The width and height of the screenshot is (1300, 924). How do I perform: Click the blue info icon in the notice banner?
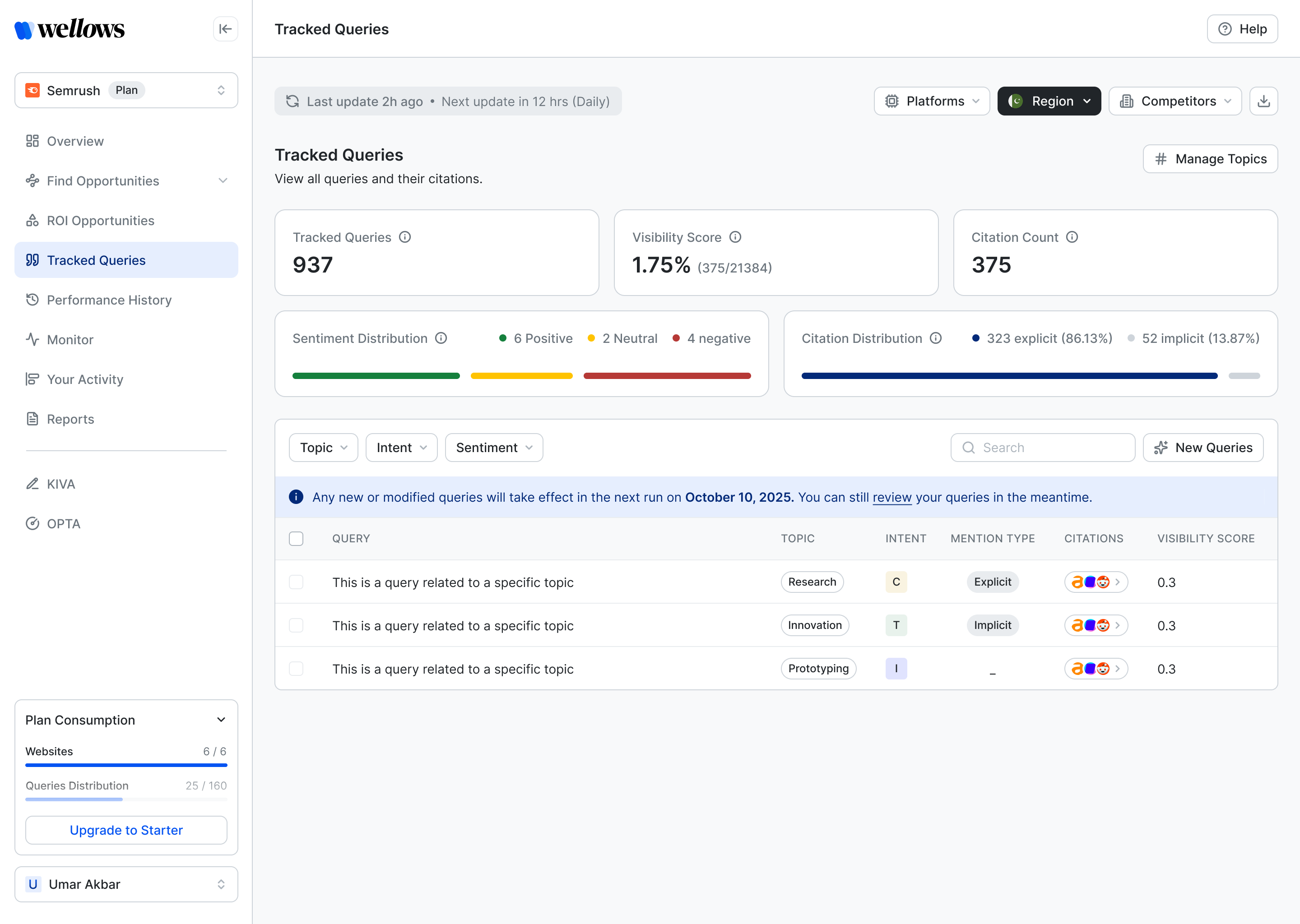tap(296, 497)
